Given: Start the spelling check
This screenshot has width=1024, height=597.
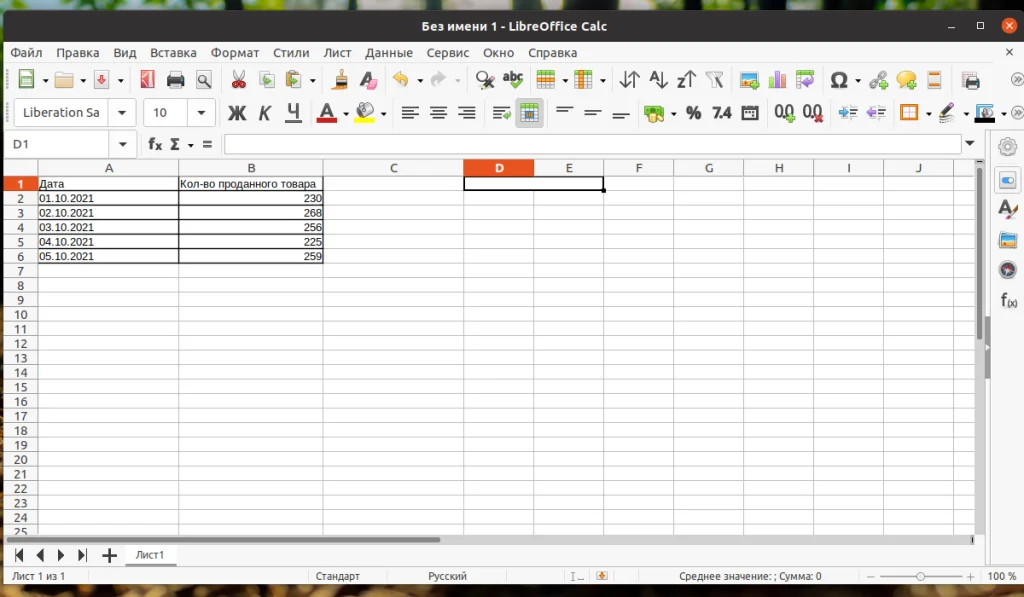Looking at the screenshot, I should point(512,79).
